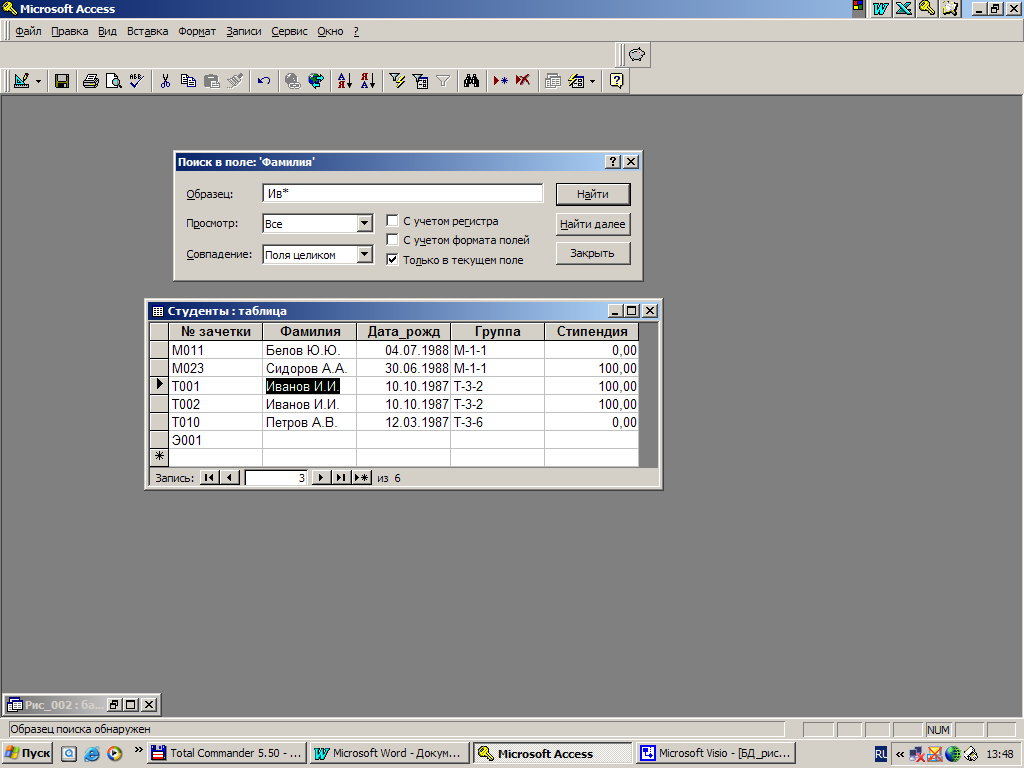
Task: Click the new record navigation button
Action: [x=362, y=477]
